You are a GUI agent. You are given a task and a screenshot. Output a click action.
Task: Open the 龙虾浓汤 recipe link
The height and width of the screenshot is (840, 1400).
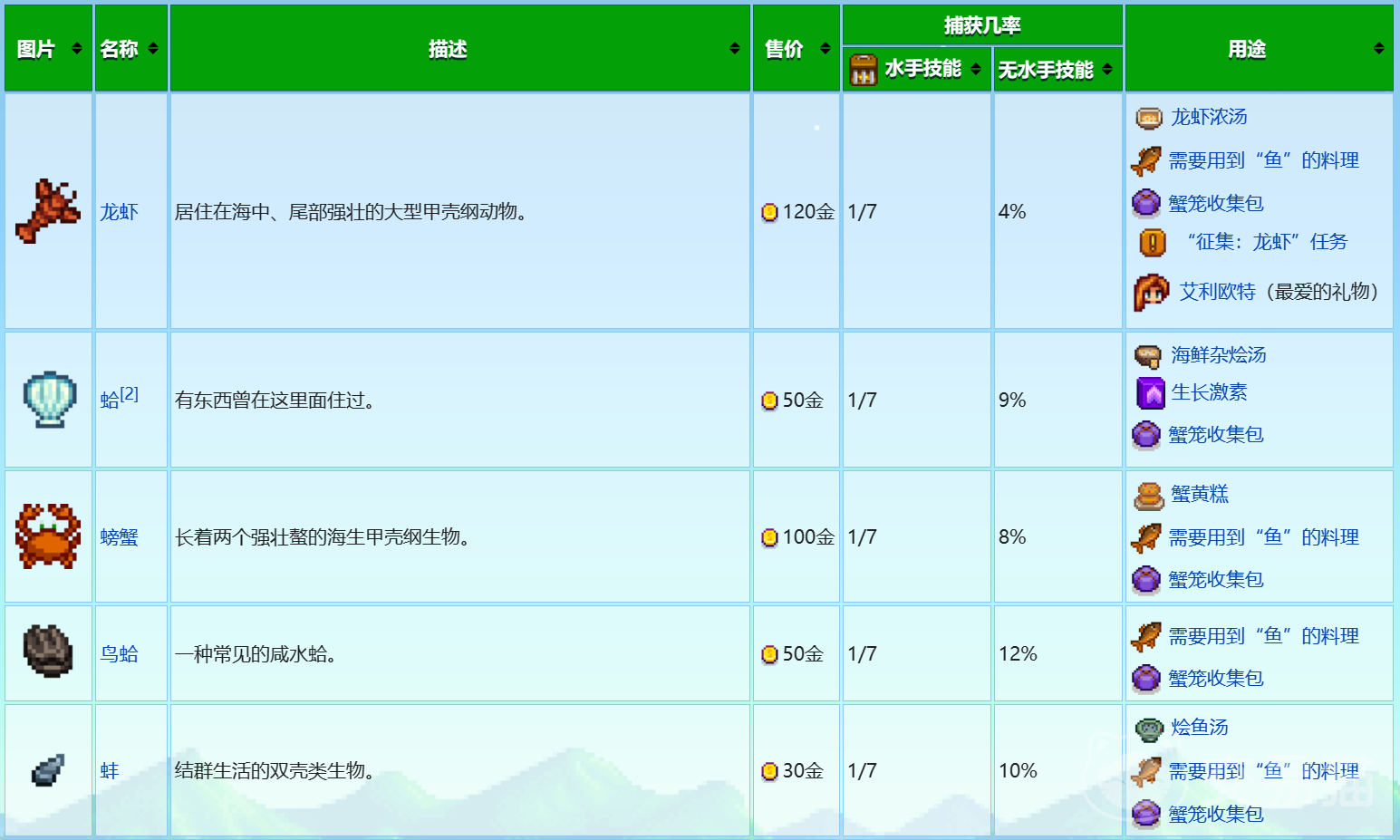point(1209,117)
